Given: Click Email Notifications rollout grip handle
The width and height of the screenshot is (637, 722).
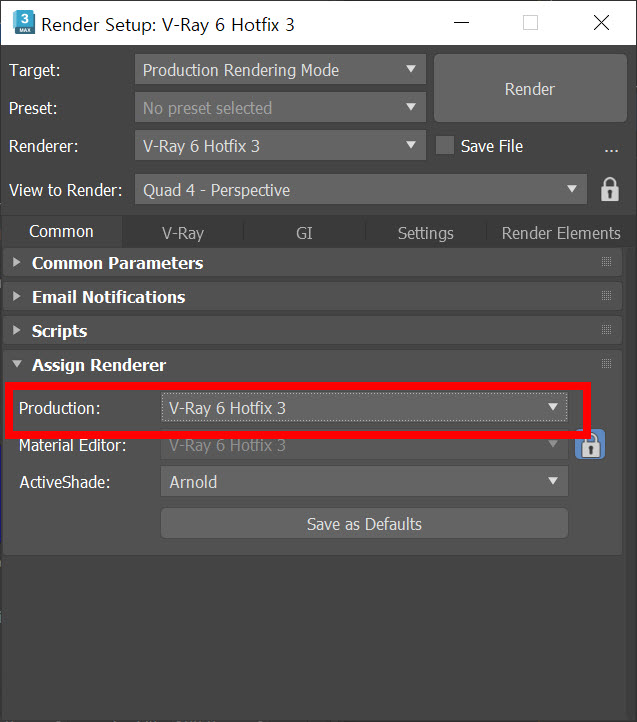Looking at the screenshot, I should click(x=606, y=296).
